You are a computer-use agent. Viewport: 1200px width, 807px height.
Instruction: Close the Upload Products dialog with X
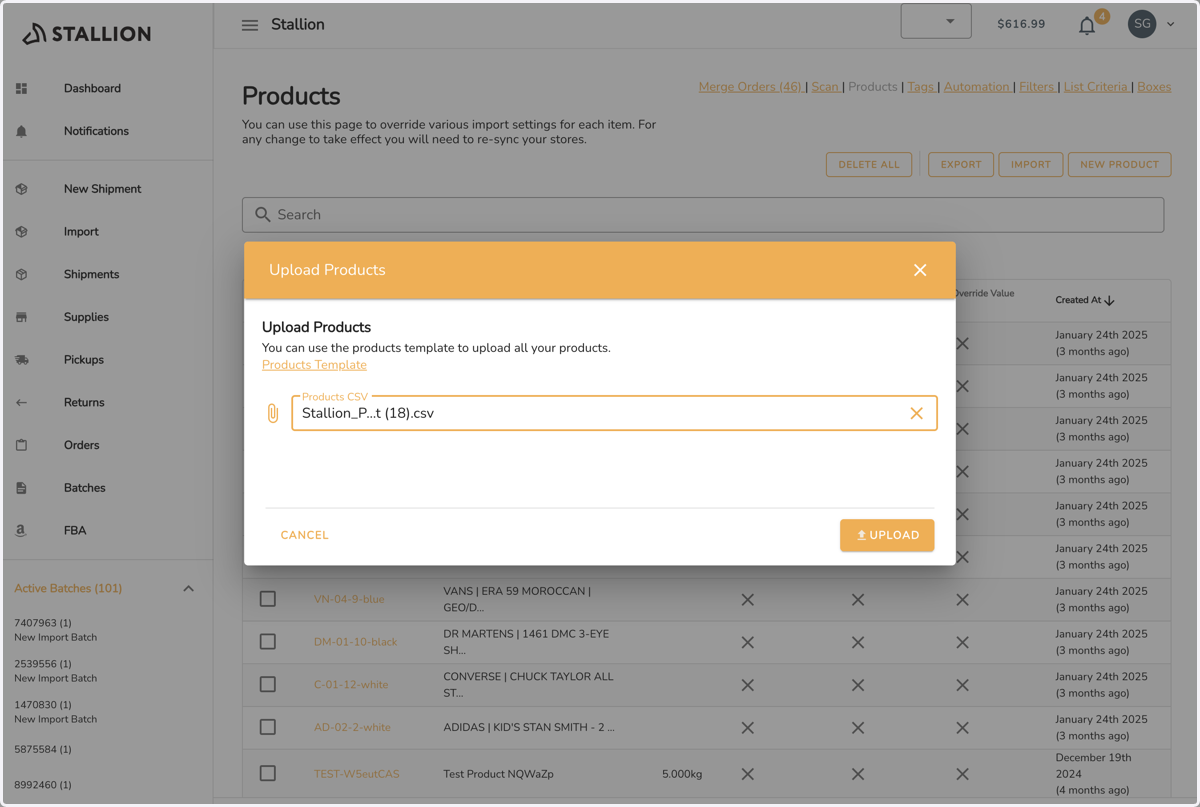coord(920,270)
